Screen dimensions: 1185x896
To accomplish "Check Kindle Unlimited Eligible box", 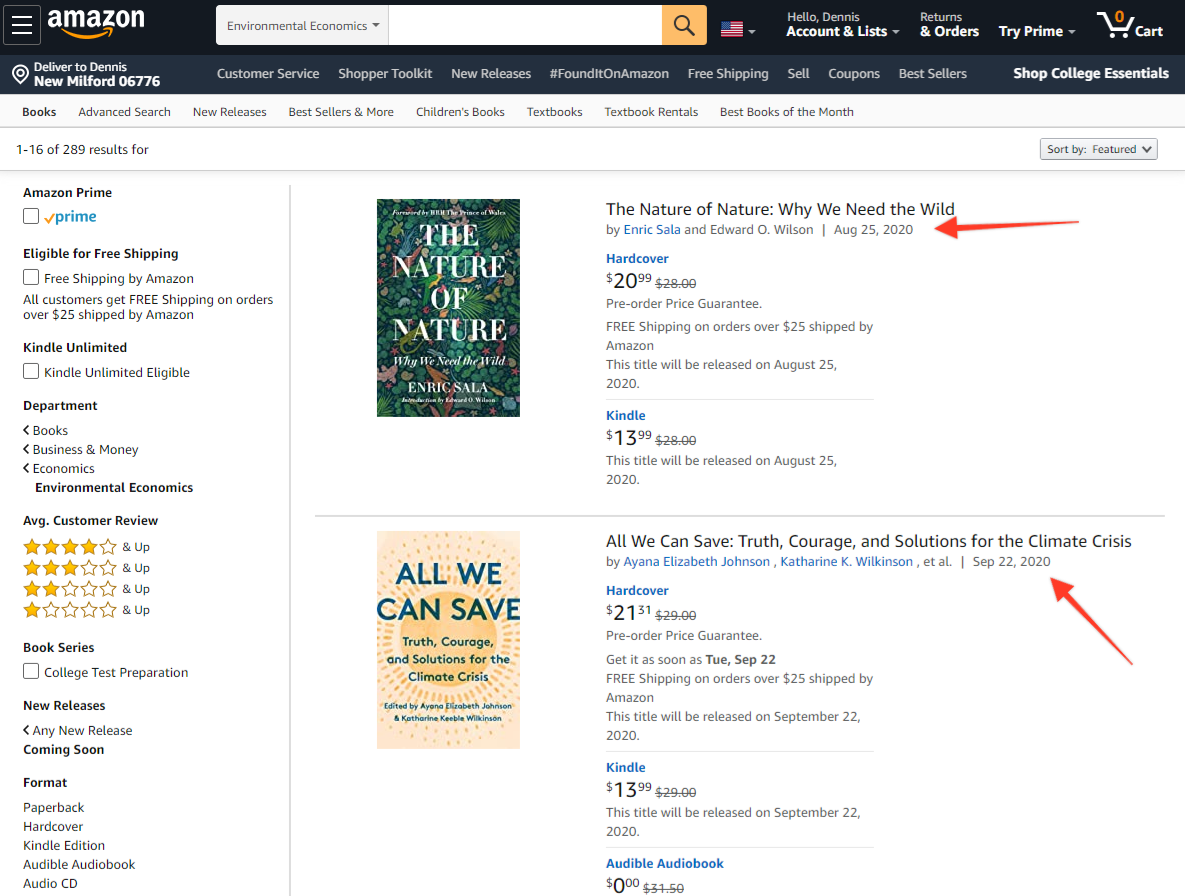I will click(31, 371).
